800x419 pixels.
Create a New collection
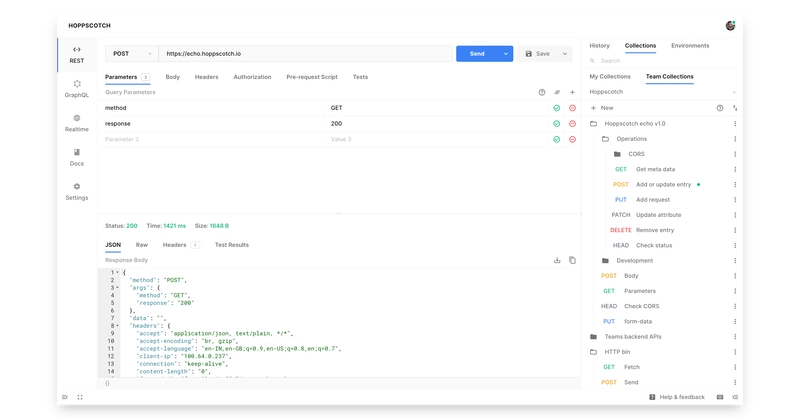tap(602, 108)
